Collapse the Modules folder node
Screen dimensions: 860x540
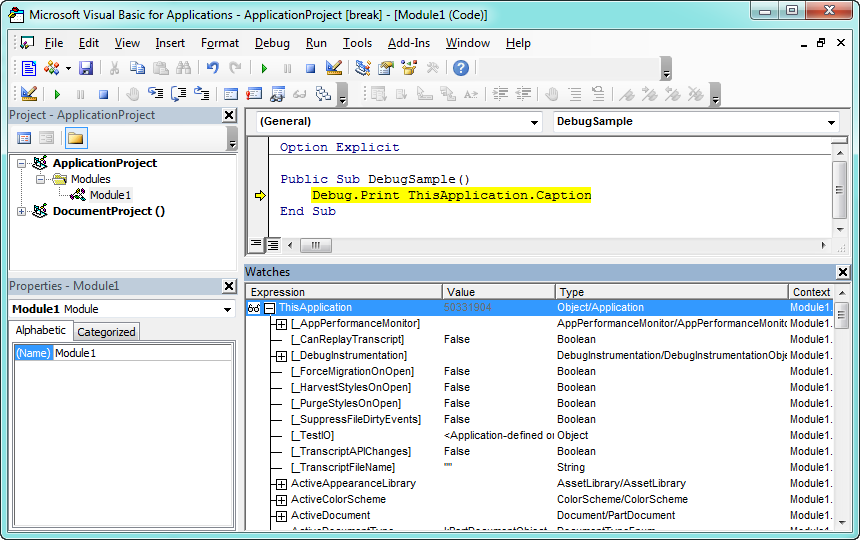click(40, 179)
